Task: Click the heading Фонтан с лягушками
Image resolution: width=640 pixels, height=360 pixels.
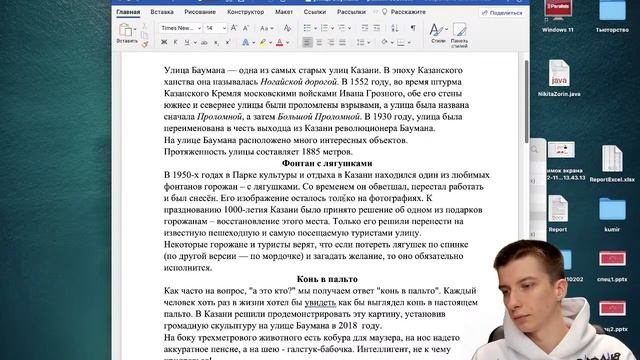Action: [x=327, y=163]
